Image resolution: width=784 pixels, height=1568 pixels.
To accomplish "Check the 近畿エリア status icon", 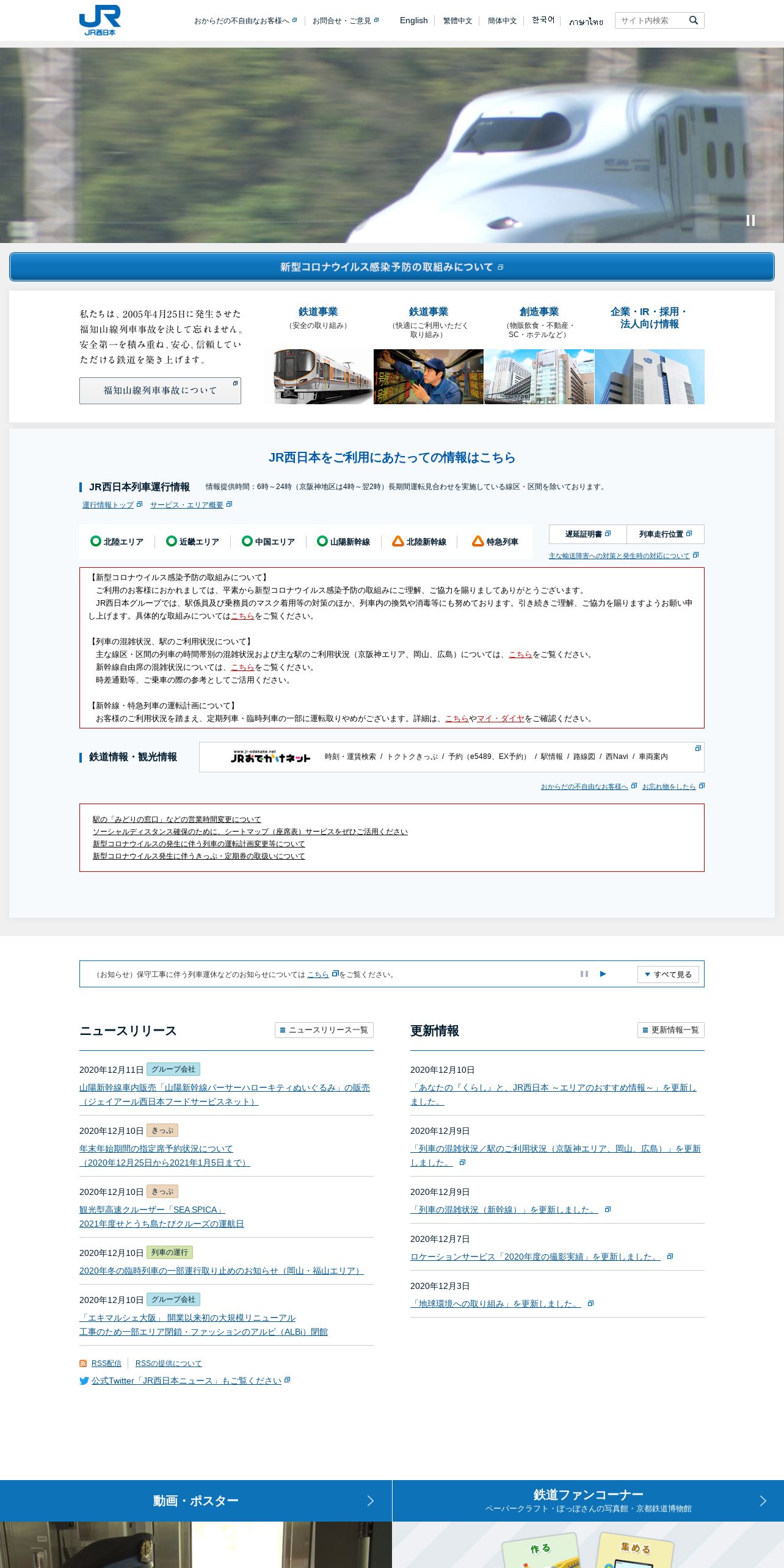I will 172,541.
